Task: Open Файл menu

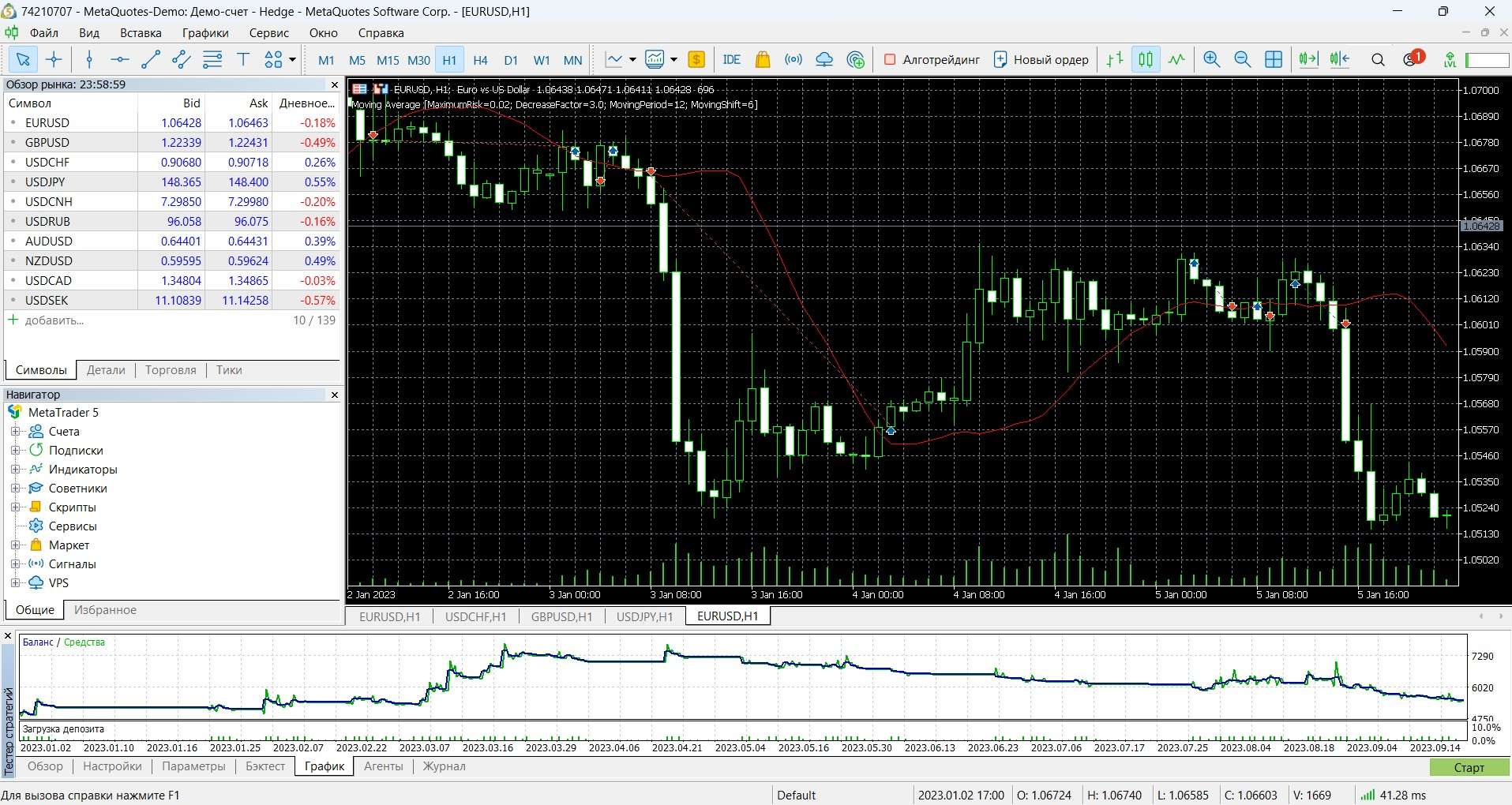Action: point(44,32)
